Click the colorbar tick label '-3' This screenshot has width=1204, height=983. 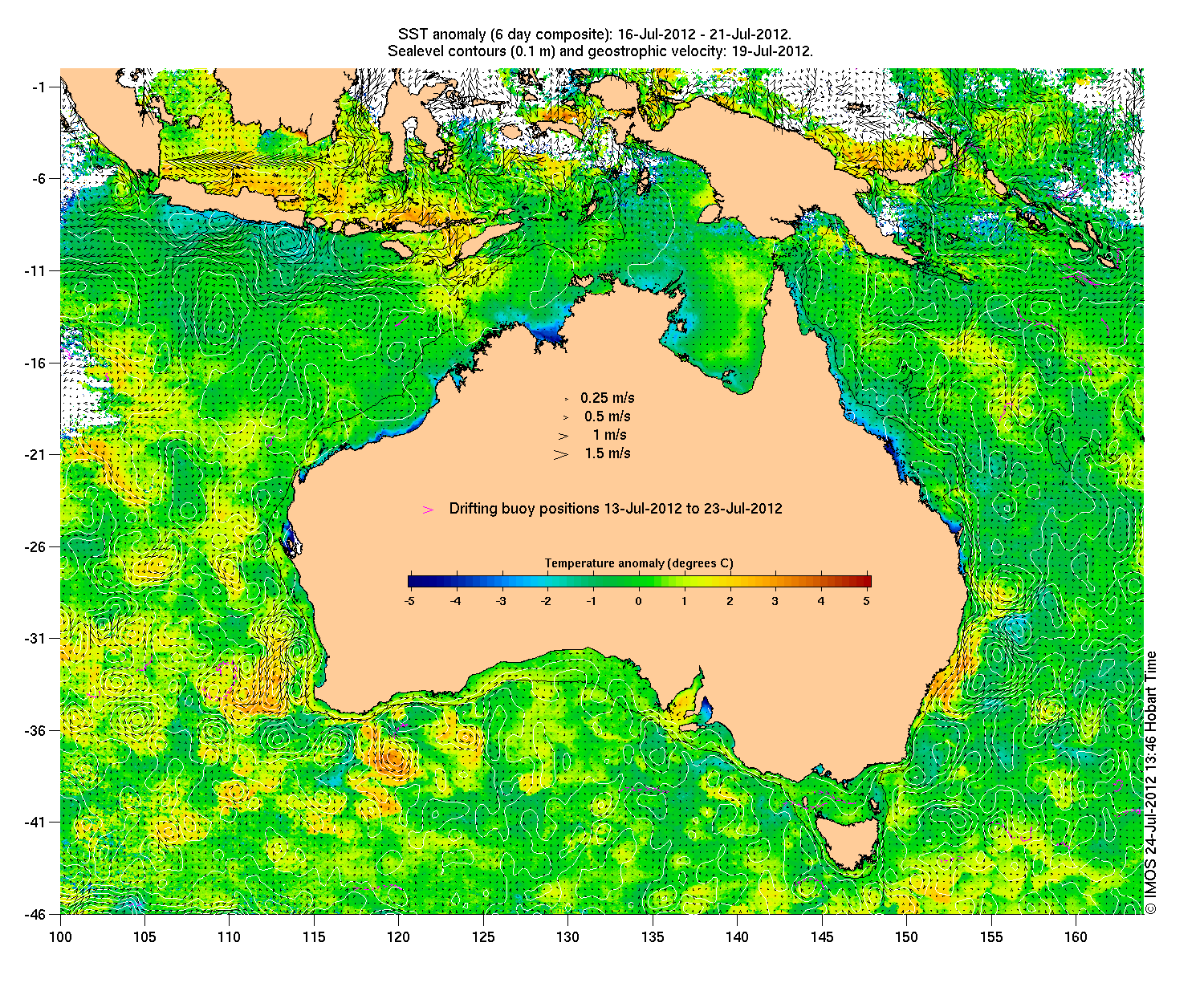(501, 600)
